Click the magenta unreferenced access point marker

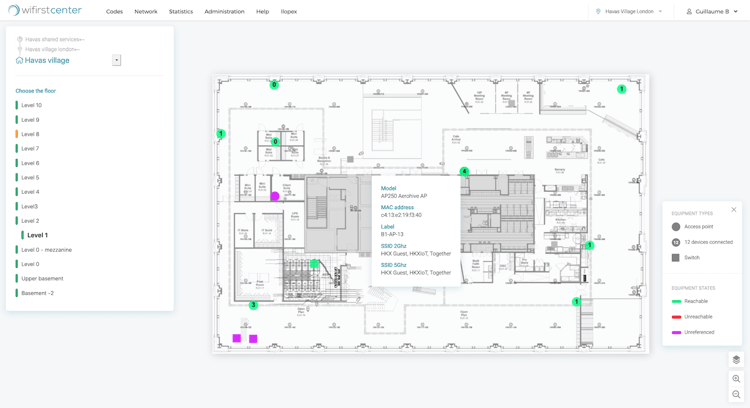click(x=275, y=196)
